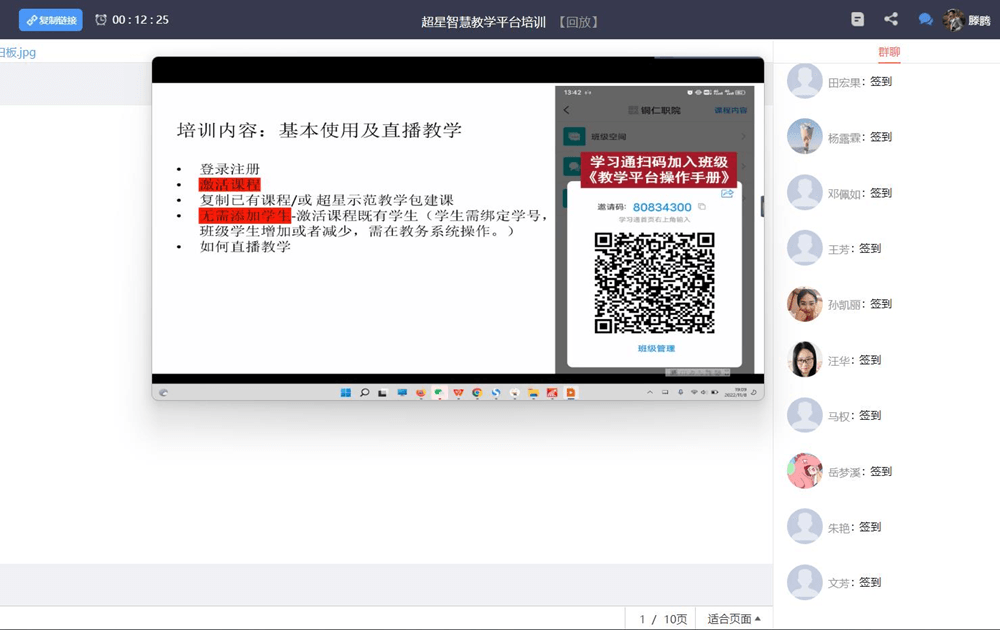
Task: Click 杨露霖's avatar in chat
Action: (804, 136)
